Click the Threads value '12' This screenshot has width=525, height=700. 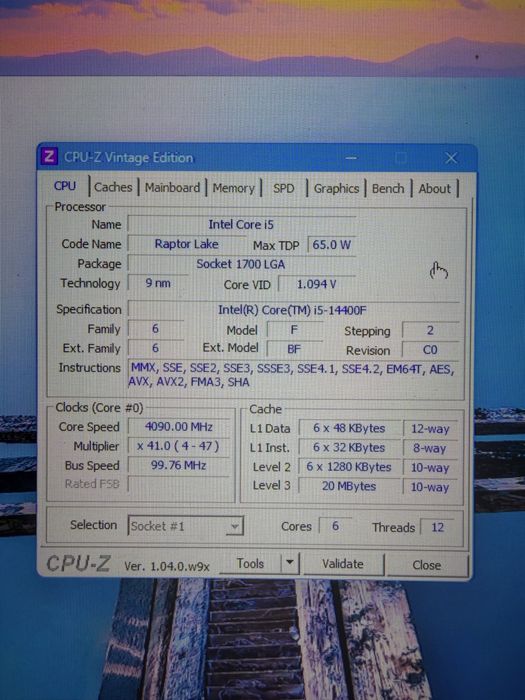[438, 527]
